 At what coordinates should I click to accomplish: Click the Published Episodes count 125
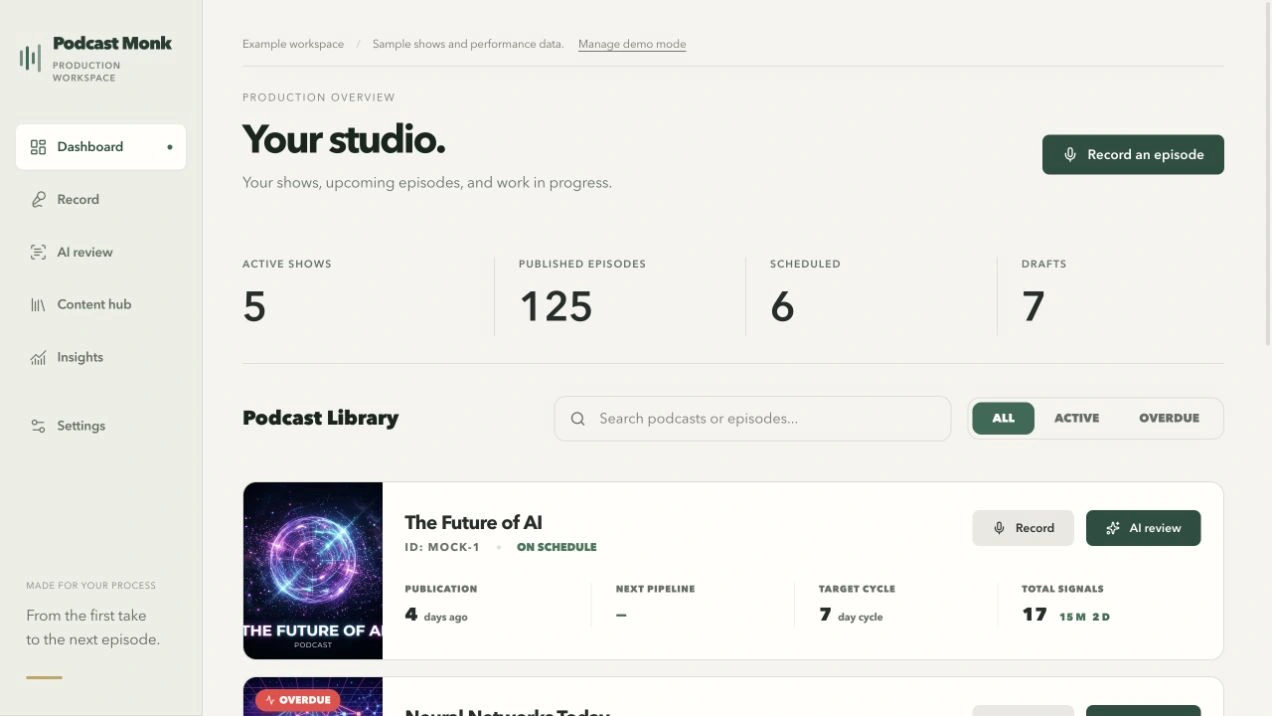pyautogui.click(x=556, y=306)
